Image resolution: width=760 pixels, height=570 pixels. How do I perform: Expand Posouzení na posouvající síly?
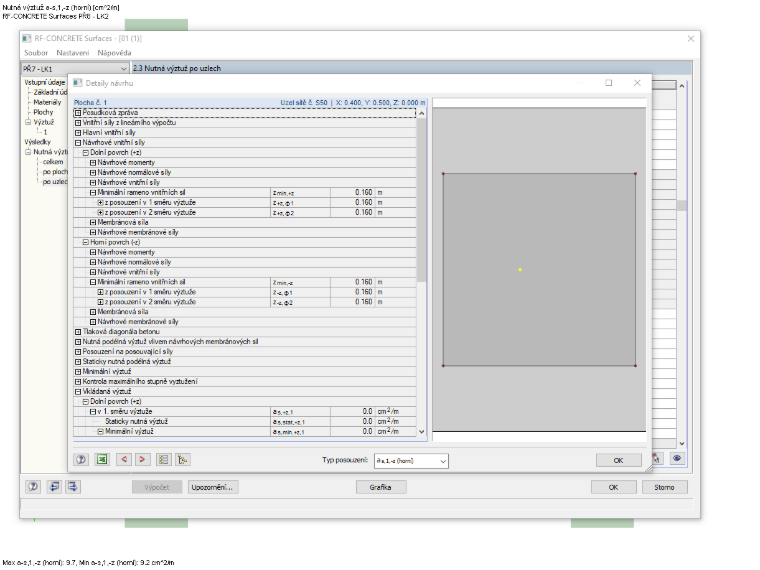click(x=78, y=351)
